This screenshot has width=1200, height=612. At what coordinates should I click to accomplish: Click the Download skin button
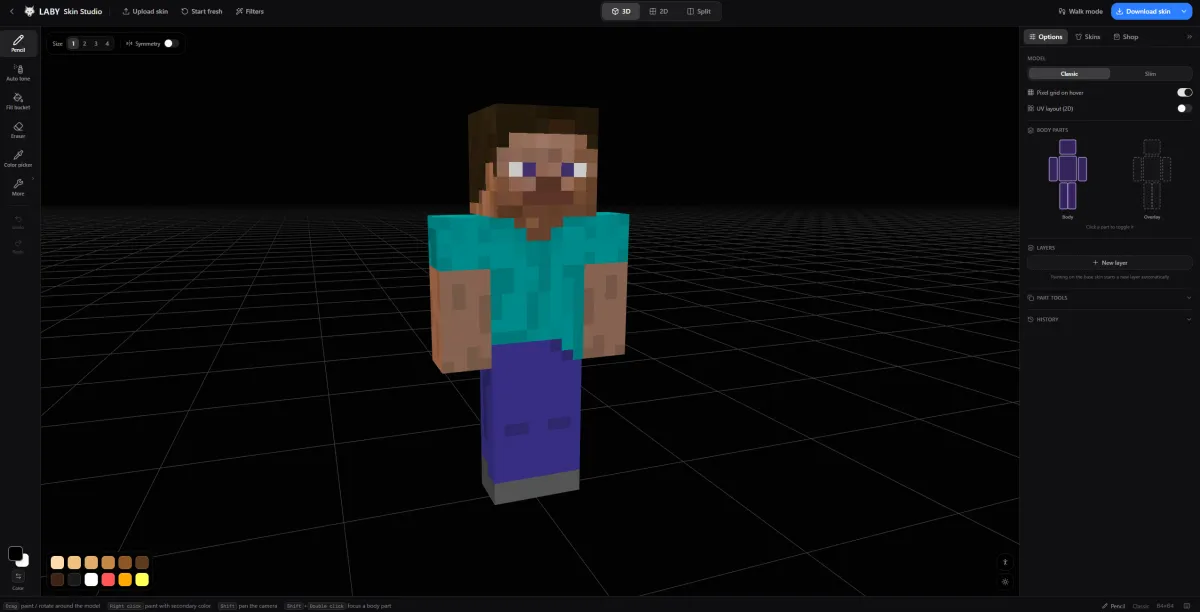coord(1143,11)
